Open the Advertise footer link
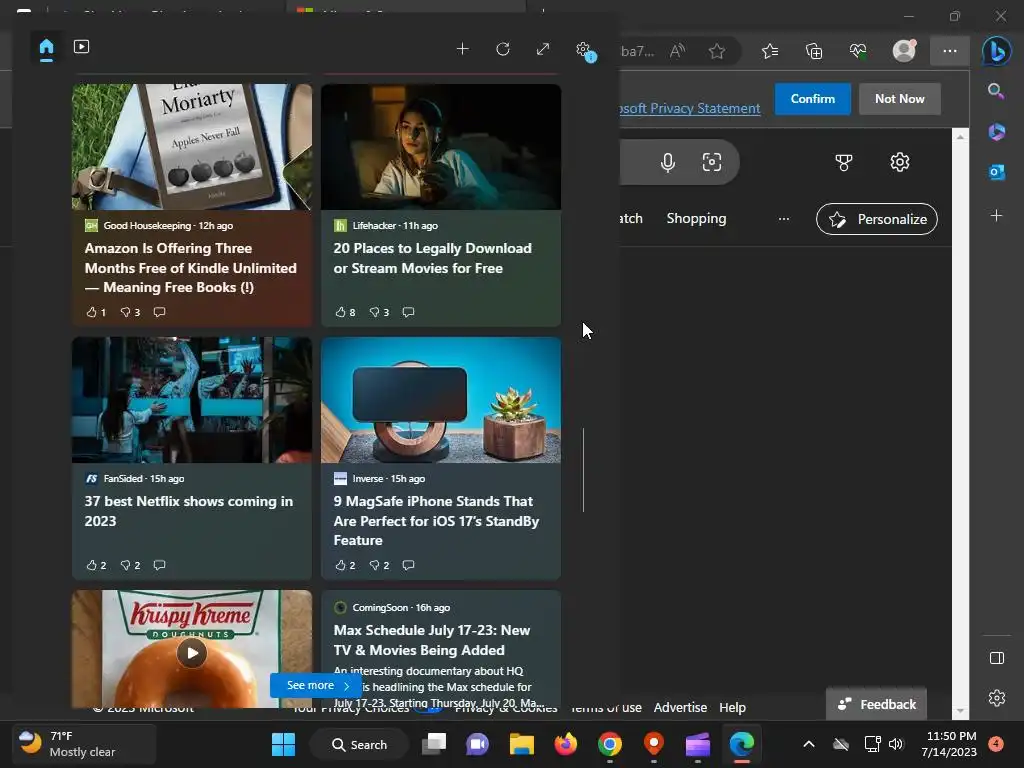This screenshot has height=768, width=1024. [x=680, y=707]
